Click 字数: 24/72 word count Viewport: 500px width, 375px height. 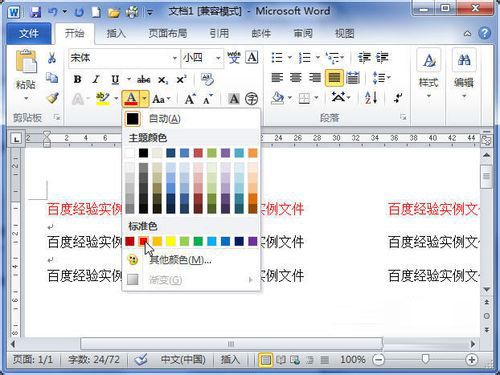94,360
